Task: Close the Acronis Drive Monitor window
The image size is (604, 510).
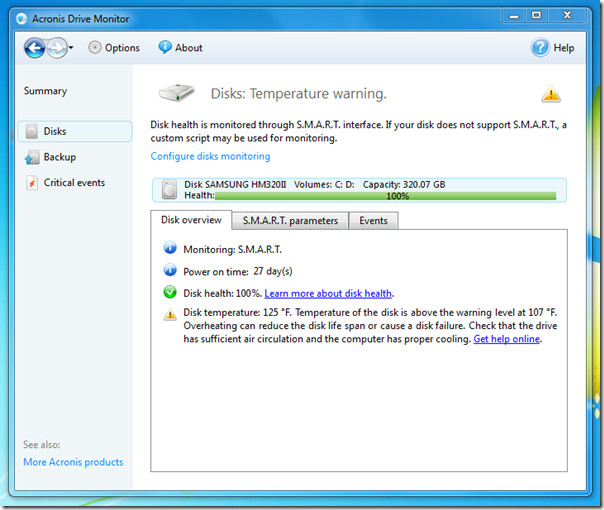Action: pos(567,16)
